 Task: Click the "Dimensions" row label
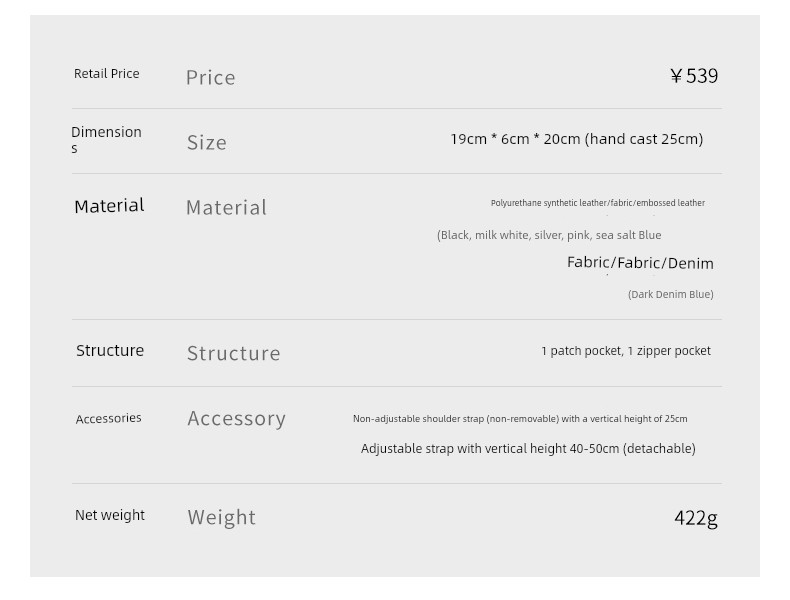point(106,139)
